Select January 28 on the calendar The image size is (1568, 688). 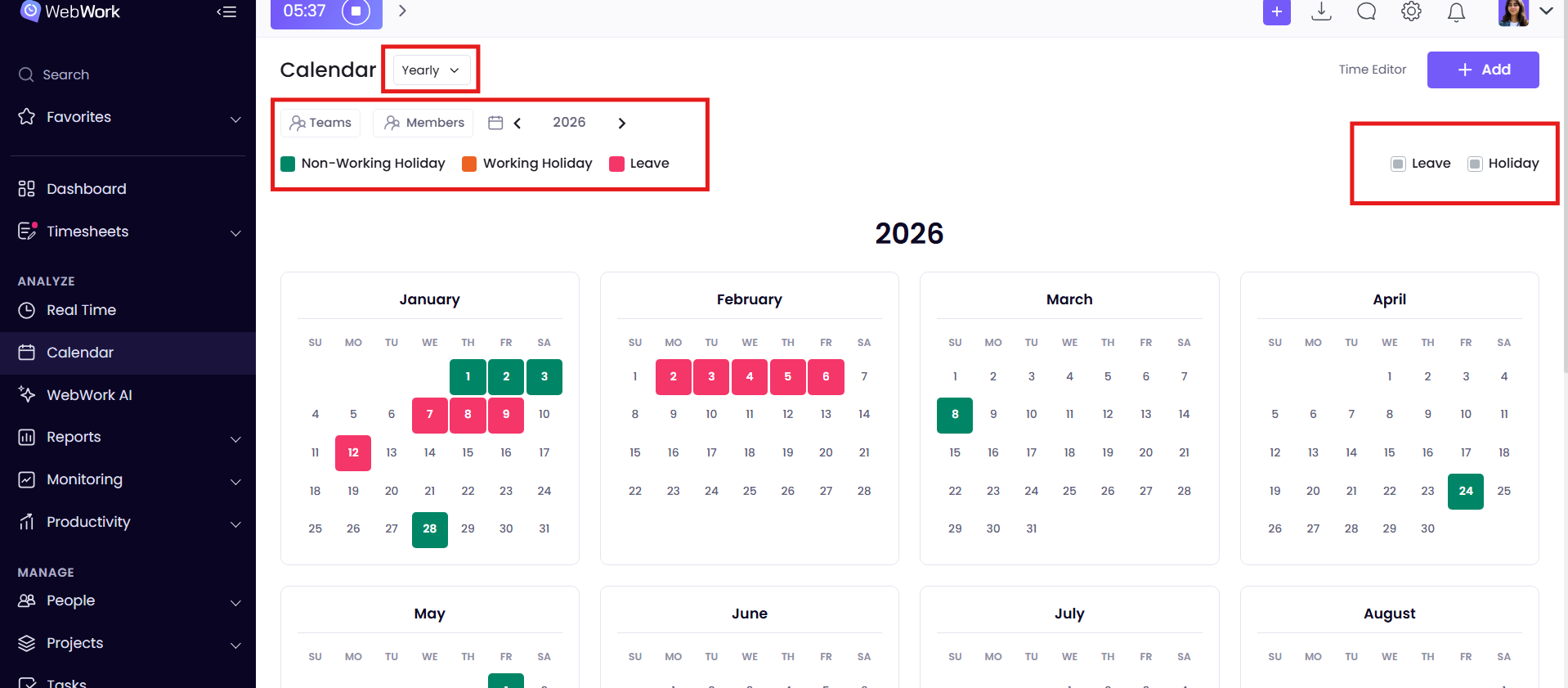430,529
